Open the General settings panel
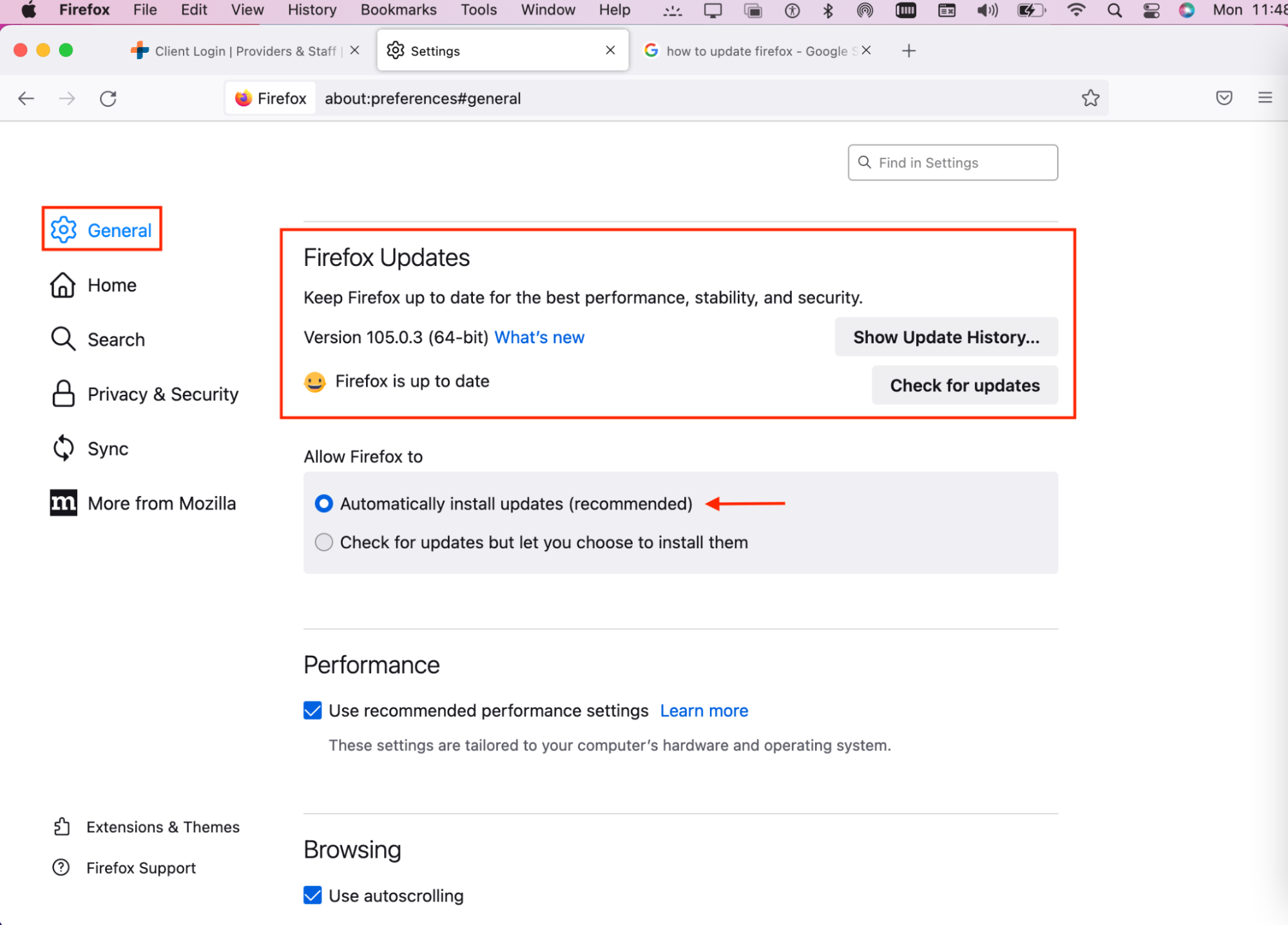This screenshot has height=925, width=1288. point(119,230)
